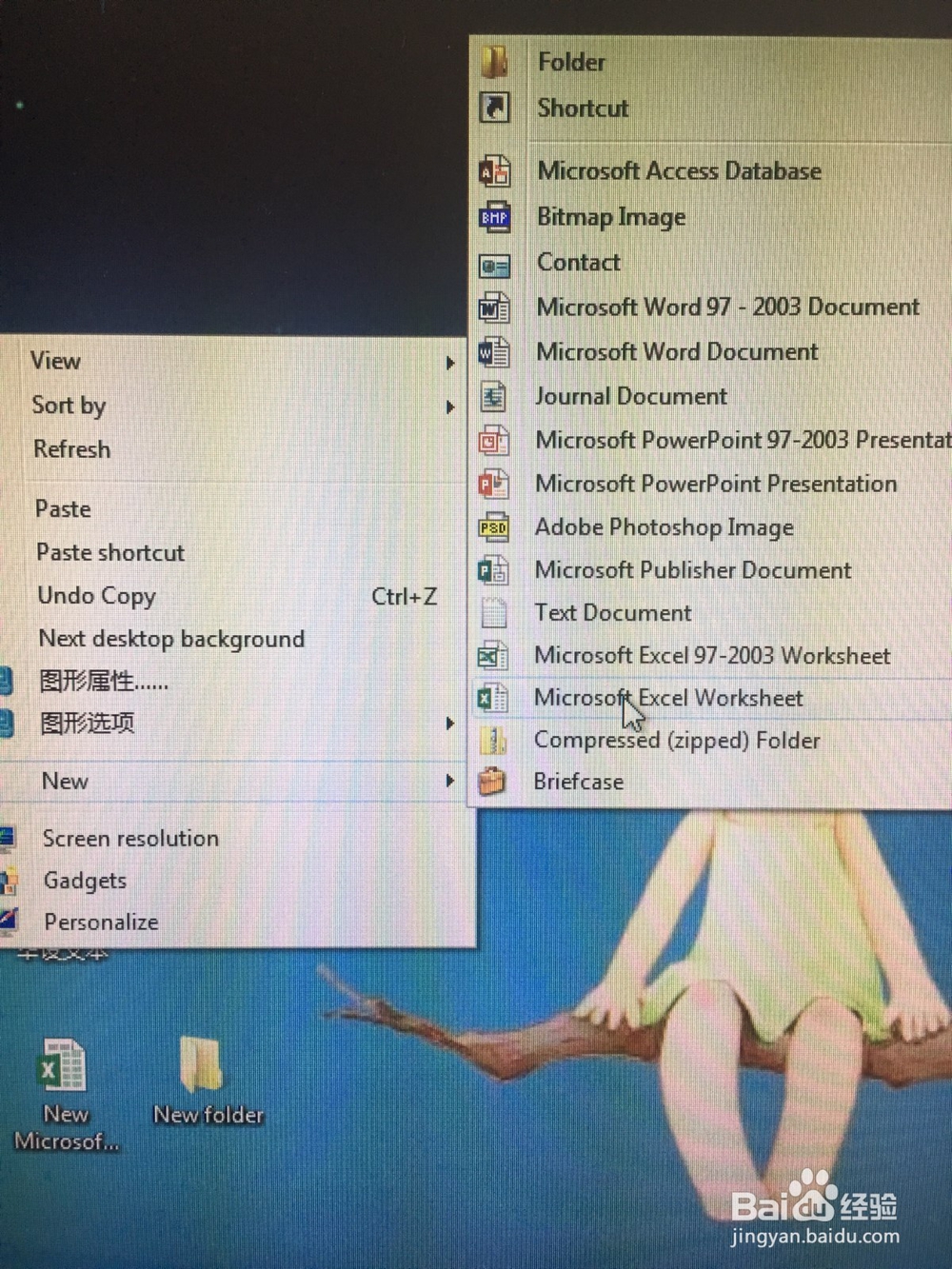Click the Microsoft Word Document icon
The height and width of the screenshot is (1269, 952).
tap(494, 352)
